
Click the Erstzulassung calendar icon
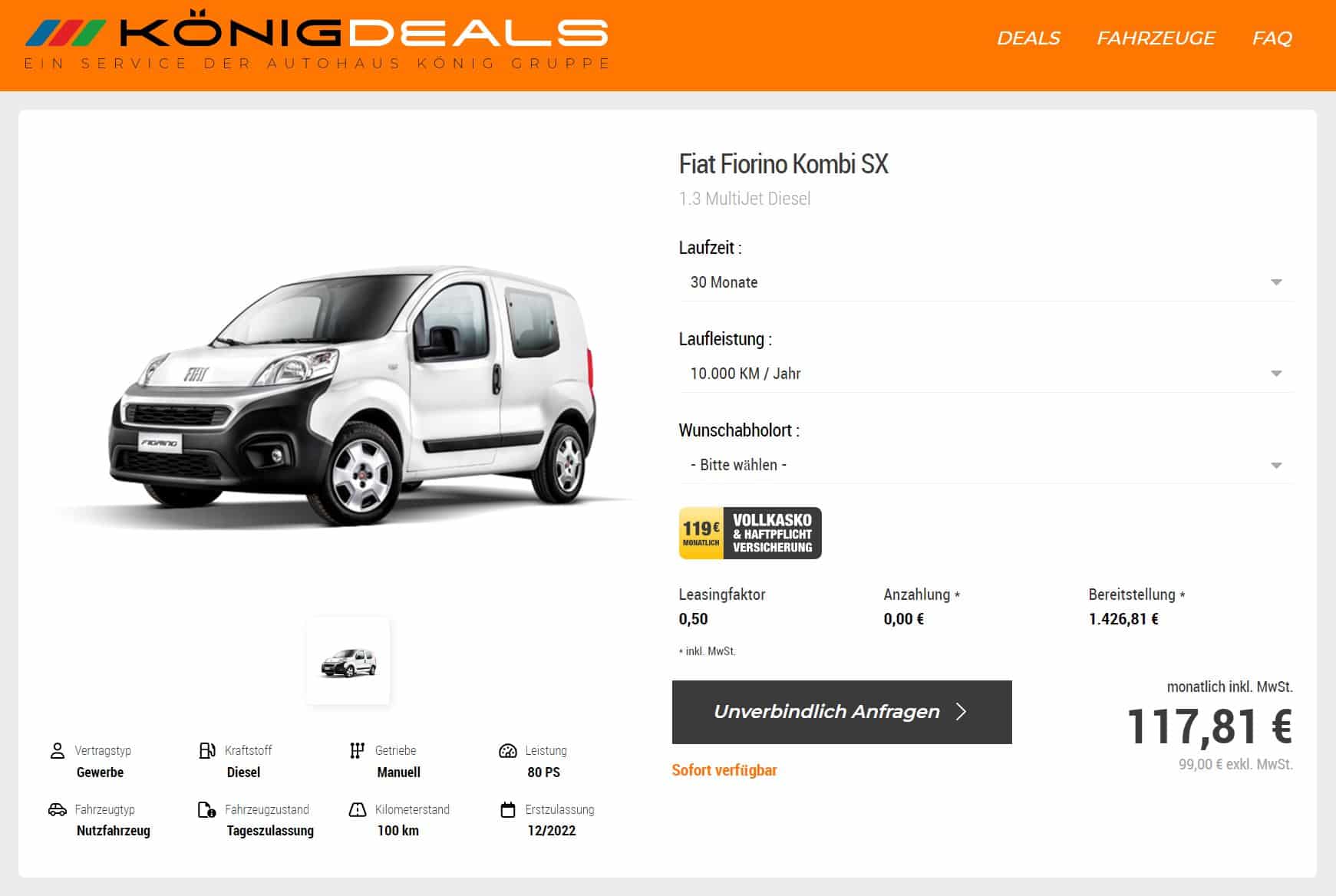tap(508, 809)
